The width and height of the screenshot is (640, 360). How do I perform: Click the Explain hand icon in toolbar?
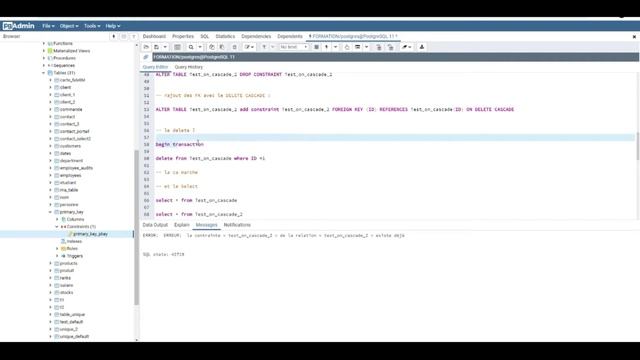point(347,47)
